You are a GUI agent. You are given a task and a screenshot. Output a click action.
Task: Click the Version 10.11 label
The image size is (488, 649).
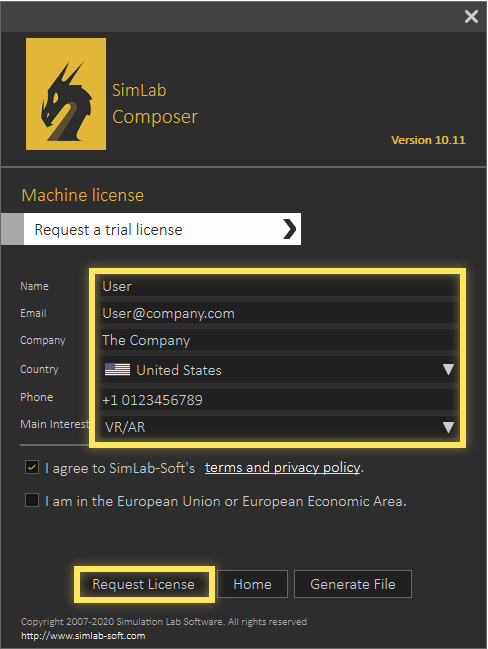click(x=428, y=140)
